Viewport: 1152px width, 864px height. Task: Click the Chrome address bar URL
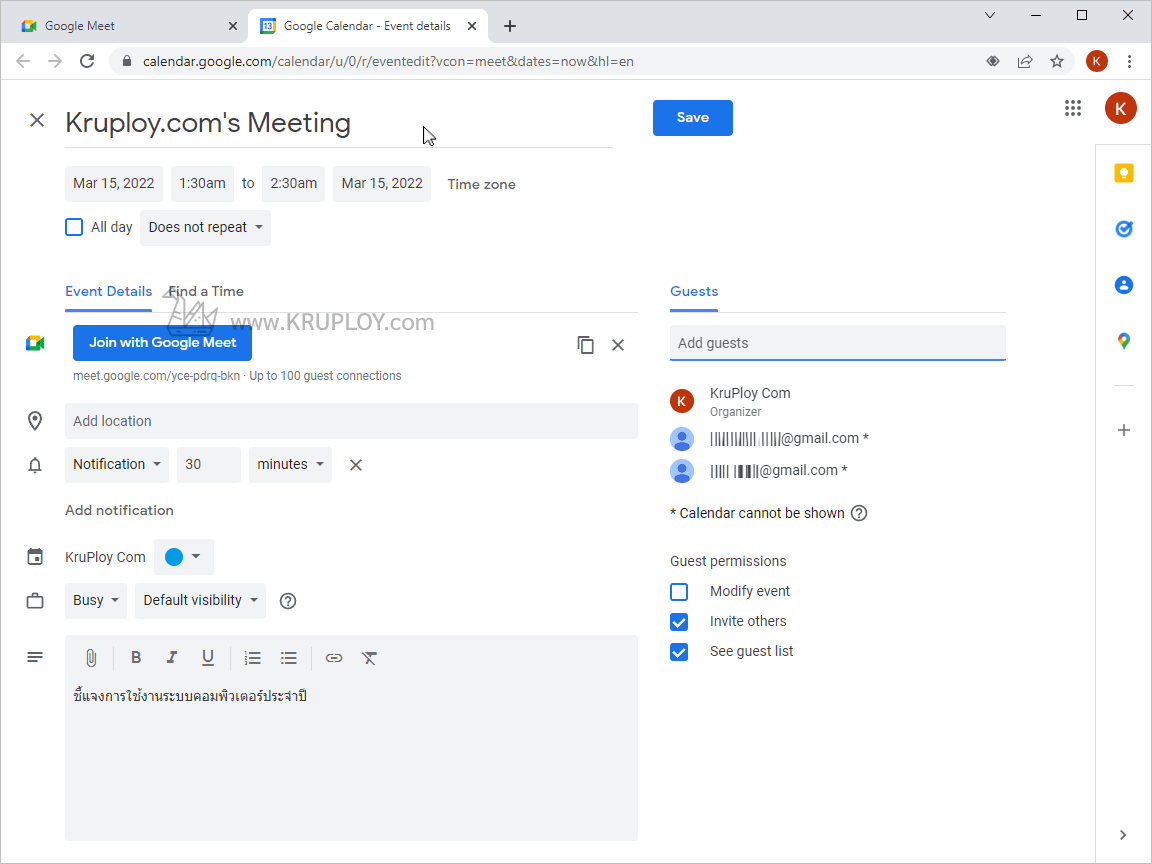coord(388,61)
